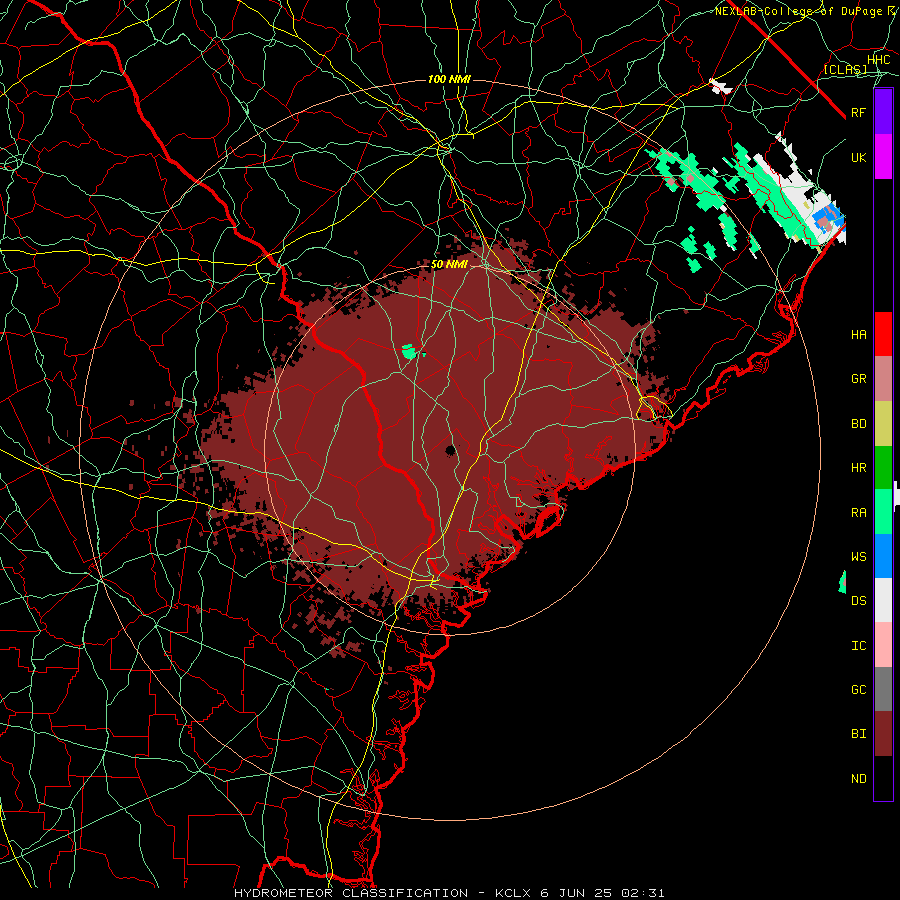This screenshot has width=900, height=900.
Task: Click the "DS" legend label
Action: click(x=859, y=600)
